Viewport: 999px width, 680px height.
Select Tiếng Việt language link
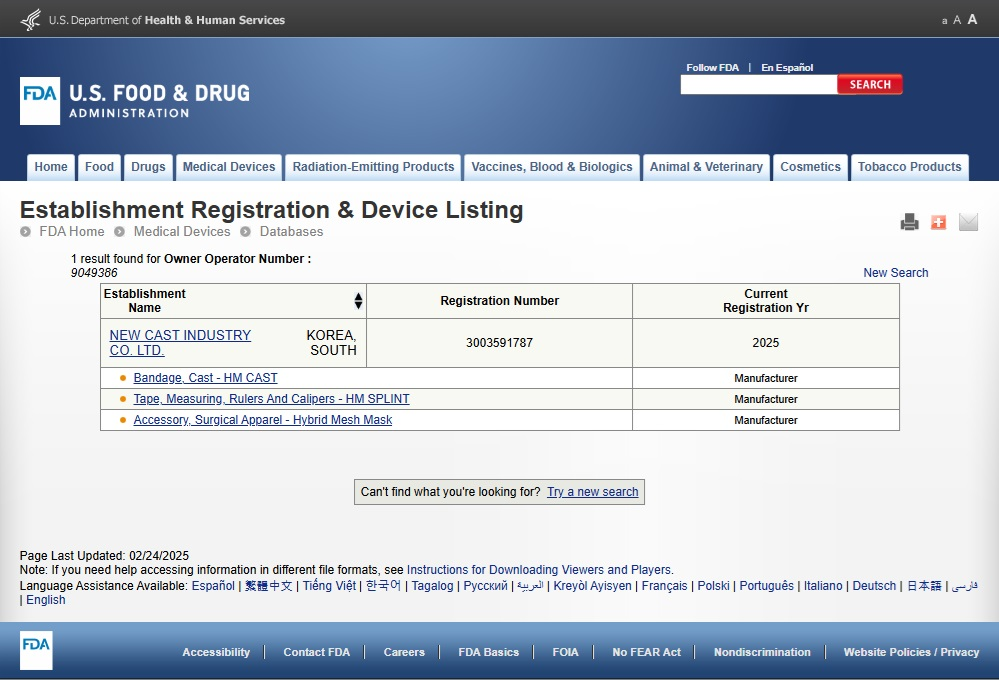coord(329,586)
